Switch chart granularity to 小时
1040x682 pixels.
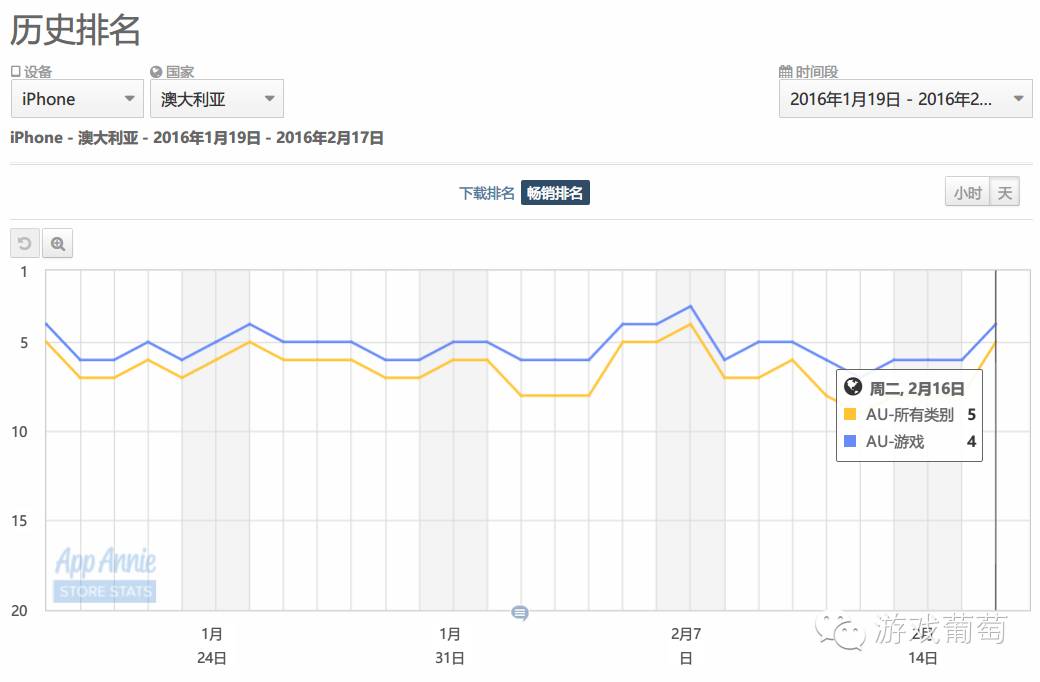(x=966, y=192)
